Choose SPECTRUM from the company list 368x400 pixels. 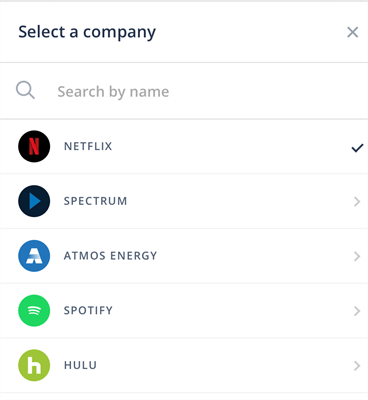95,201
